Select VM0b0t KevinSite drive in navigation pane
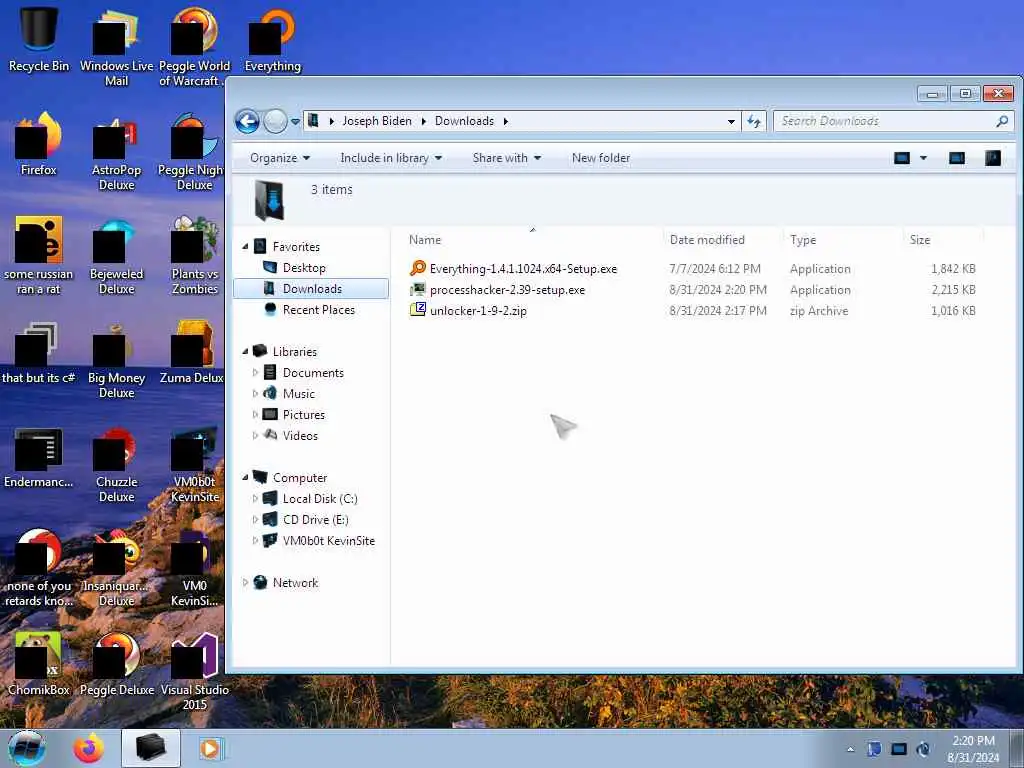 [328, 541]
